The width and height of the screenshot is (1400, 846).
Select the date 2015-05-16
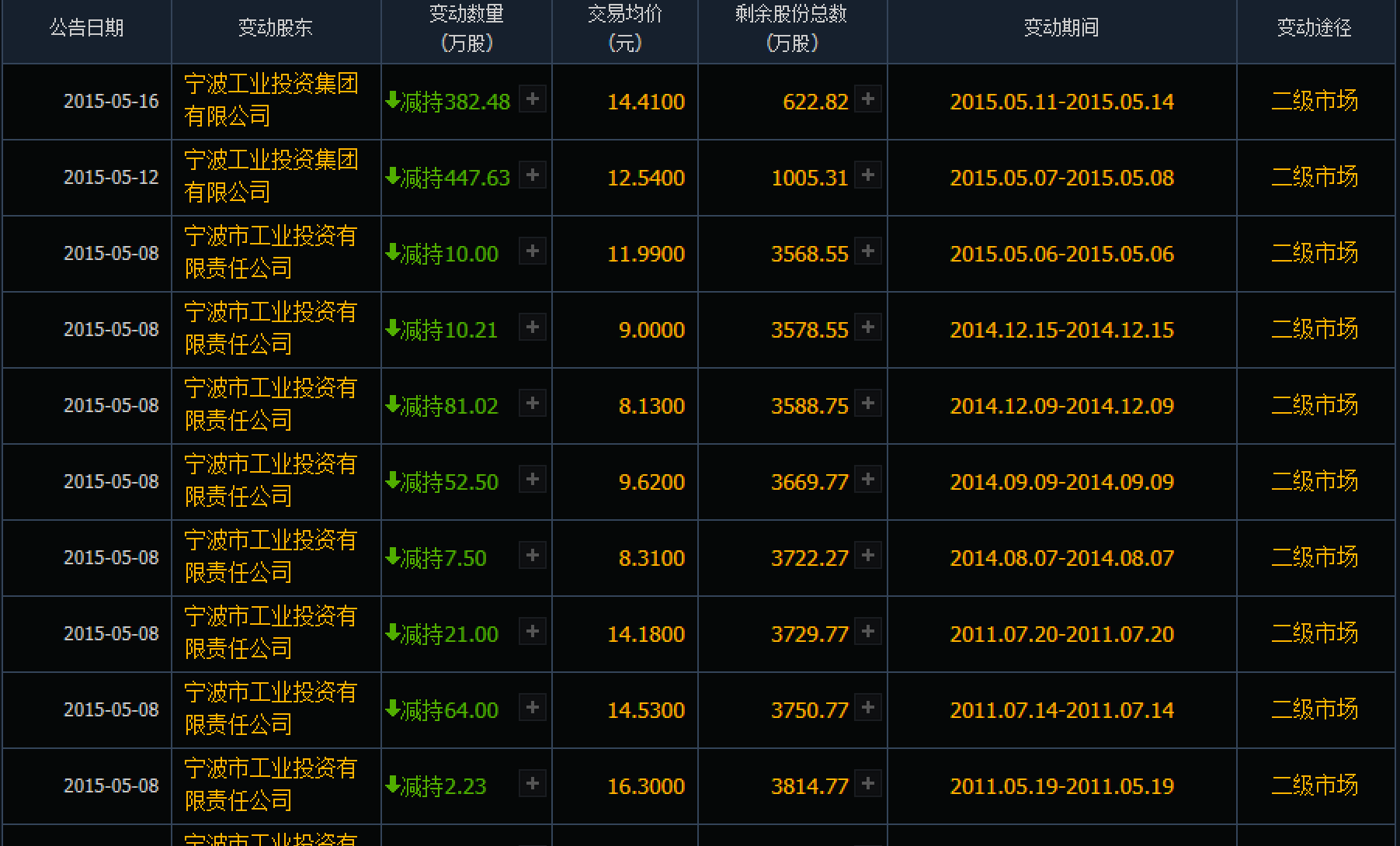[x=111, y=102]
